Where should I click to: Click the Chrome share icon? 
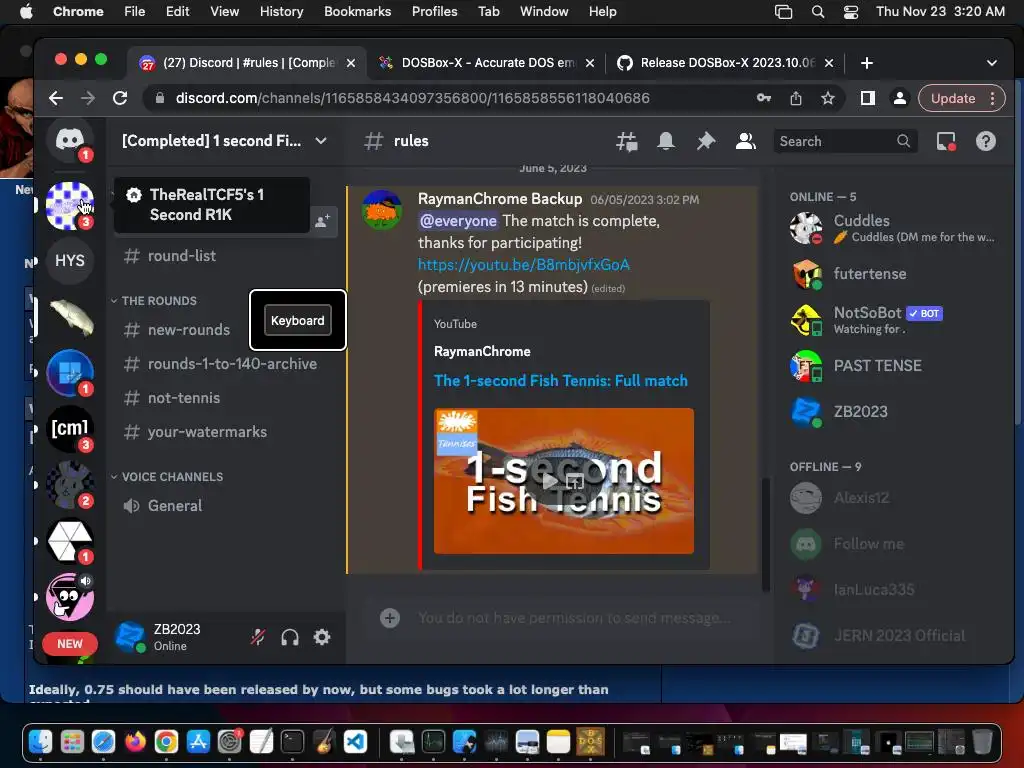point(795,98)
